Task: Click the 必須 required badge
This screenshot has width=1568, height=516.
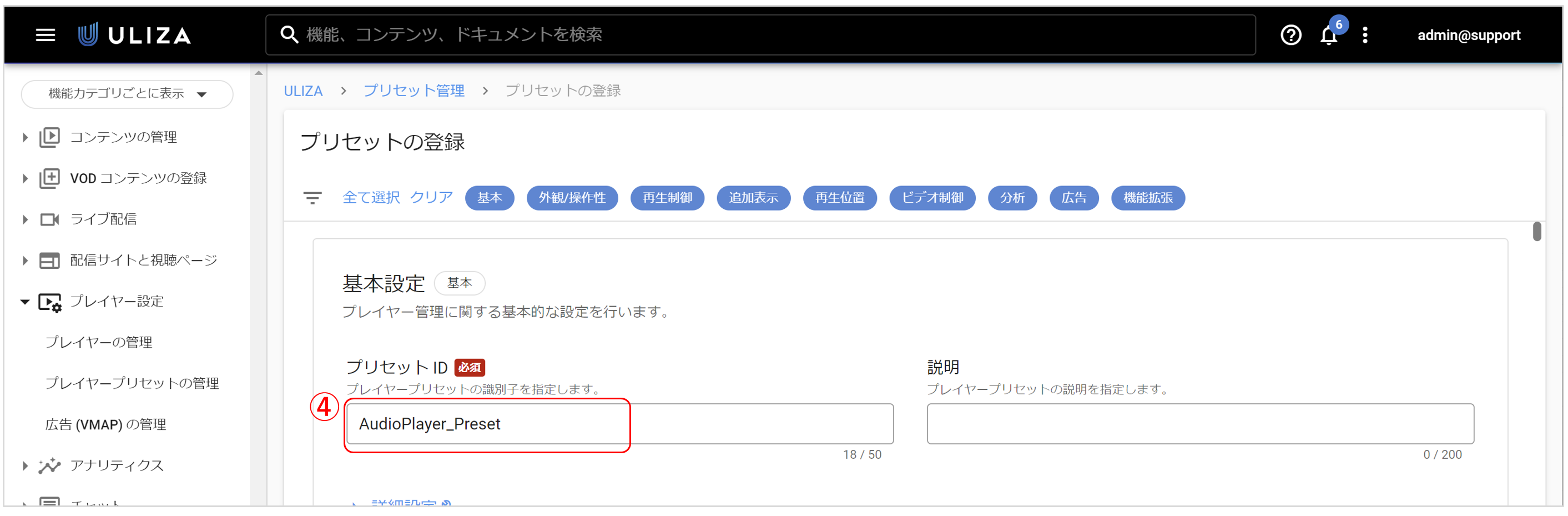Action: [x=470, y=368]
